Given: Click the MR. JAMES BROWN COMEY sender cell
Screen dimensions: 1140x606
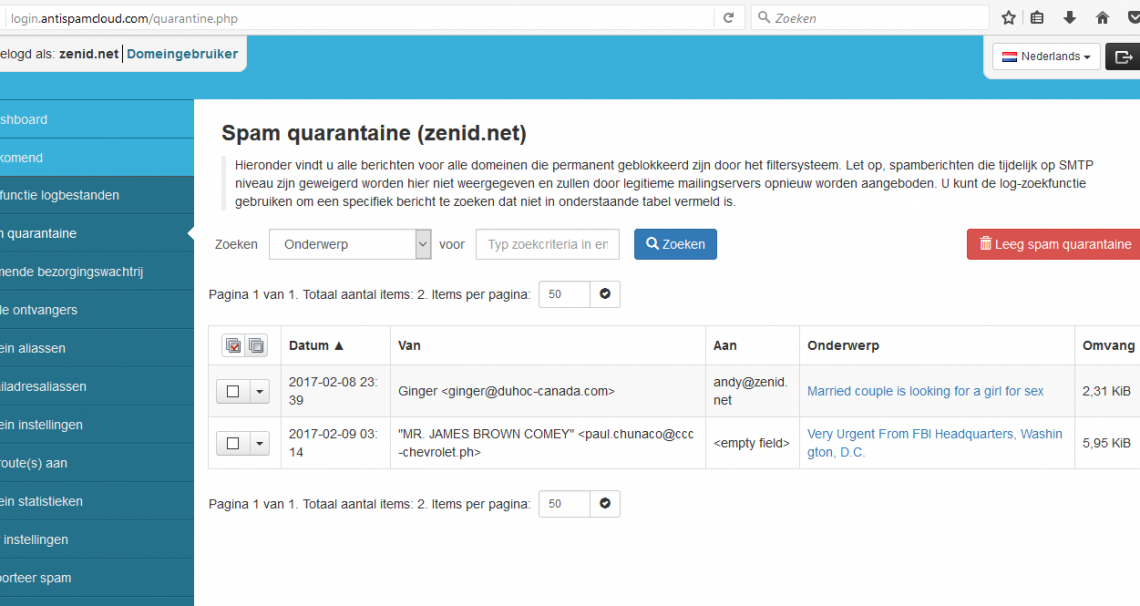Looking at the screenshot, I should coord(546,443).
